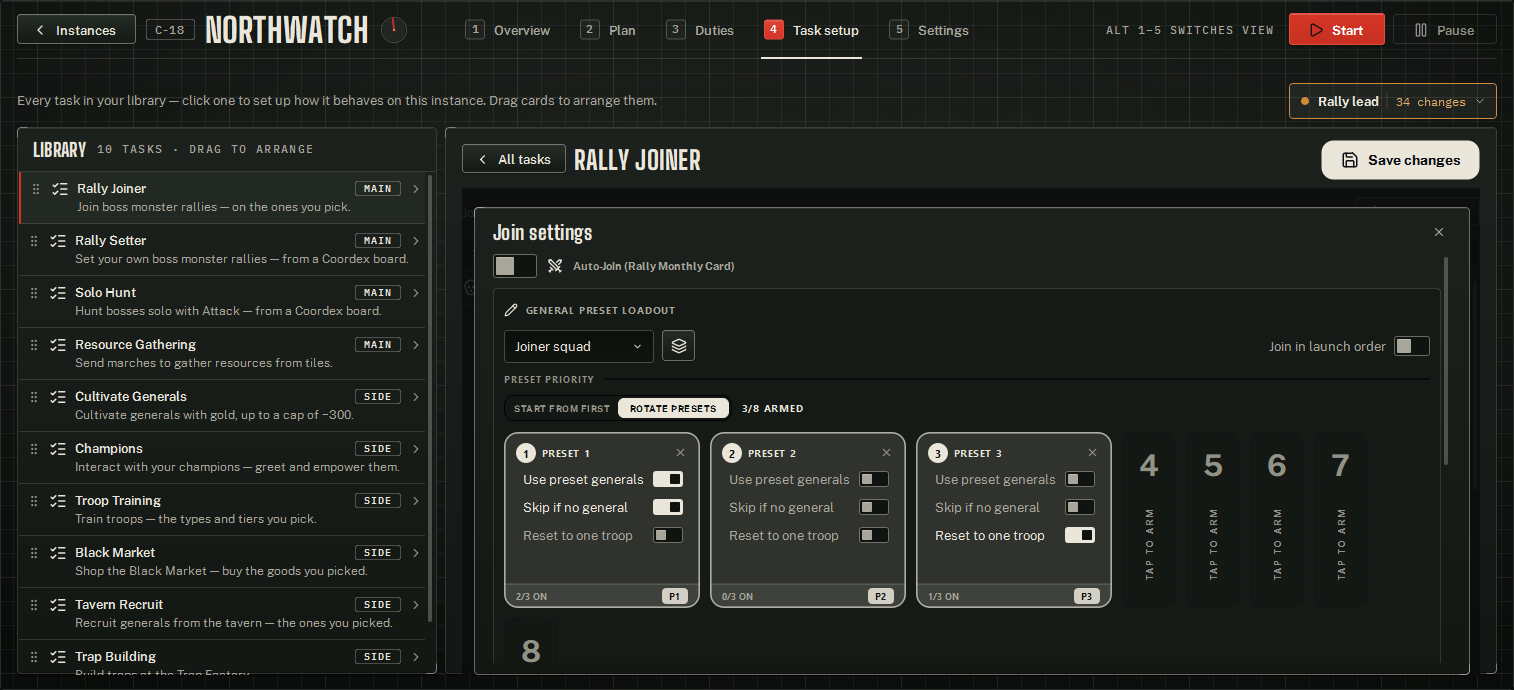Click the checklist icon on Black Market row

(x=59, y=553)
